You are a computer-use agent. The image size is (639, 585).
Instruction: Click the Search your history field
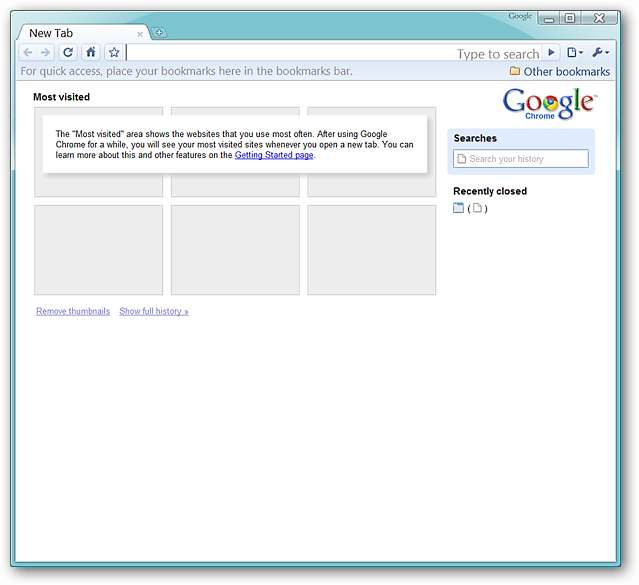[521, 159]
